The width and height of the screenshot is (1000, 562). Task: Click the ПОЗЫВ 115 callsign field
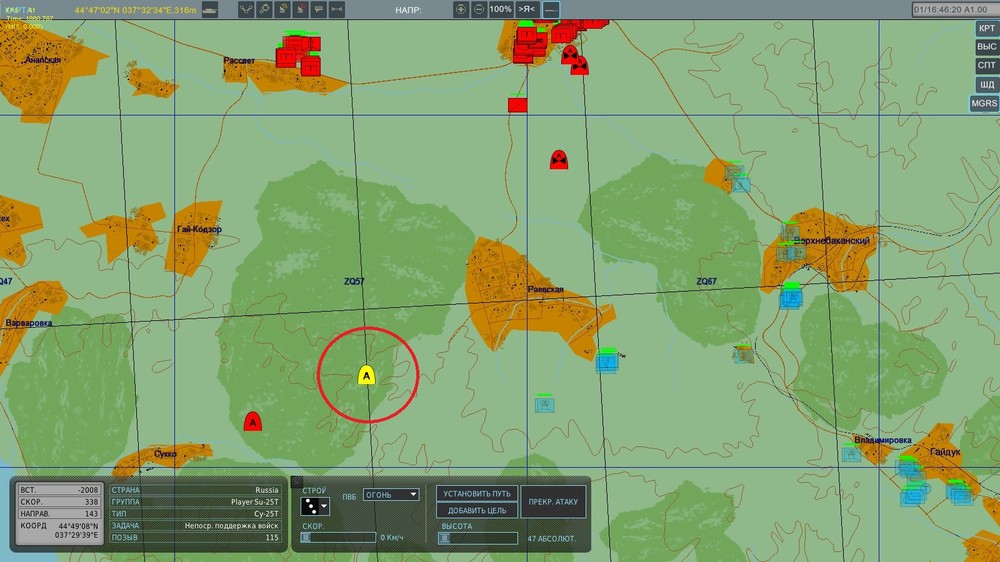pyautogui.click(x=195, y=537)
